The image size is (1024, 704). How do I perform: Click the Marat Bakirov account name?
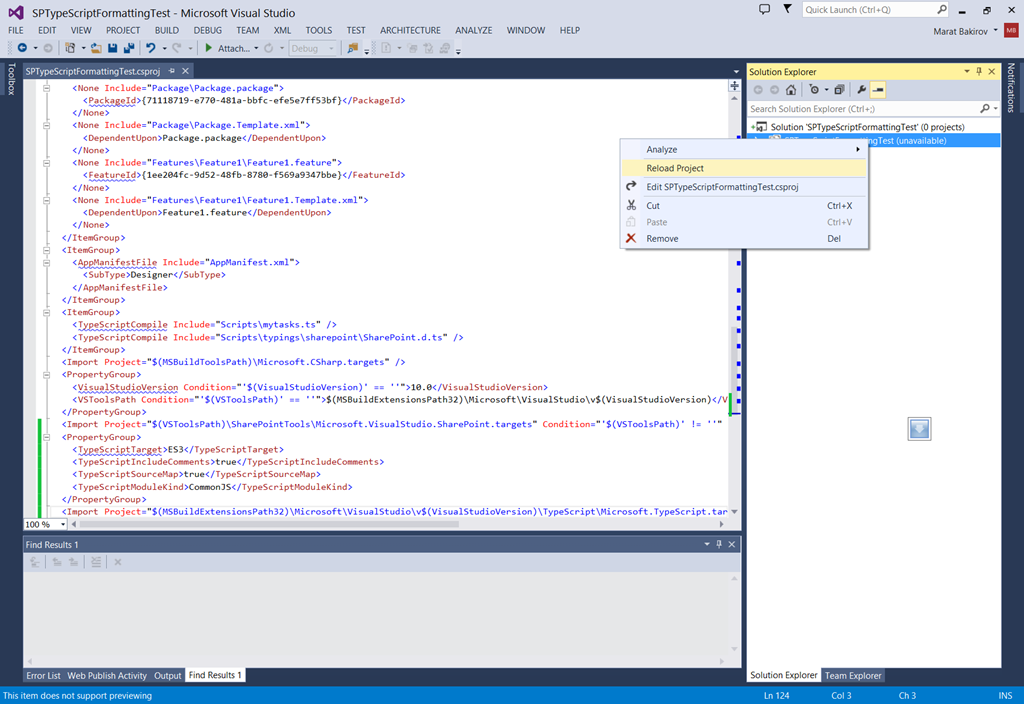coord(960,31)
